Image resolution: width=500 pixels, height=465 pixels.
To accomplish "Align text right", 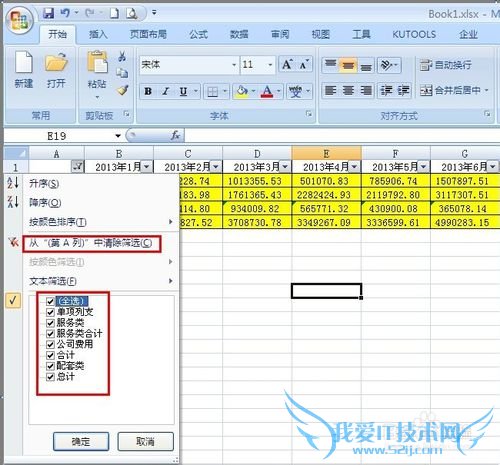I will [366, 90].
